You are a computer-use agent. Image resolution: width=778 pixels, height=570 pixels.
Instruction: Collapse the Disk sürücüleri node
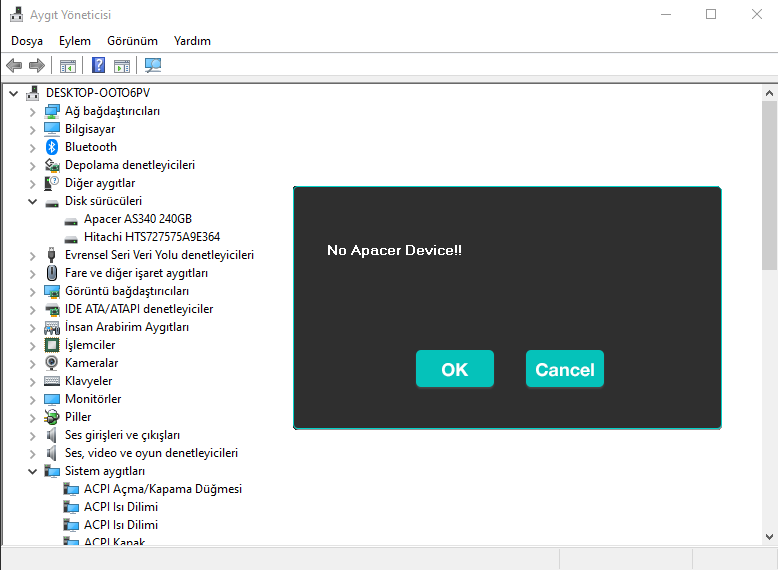(32, 201)
